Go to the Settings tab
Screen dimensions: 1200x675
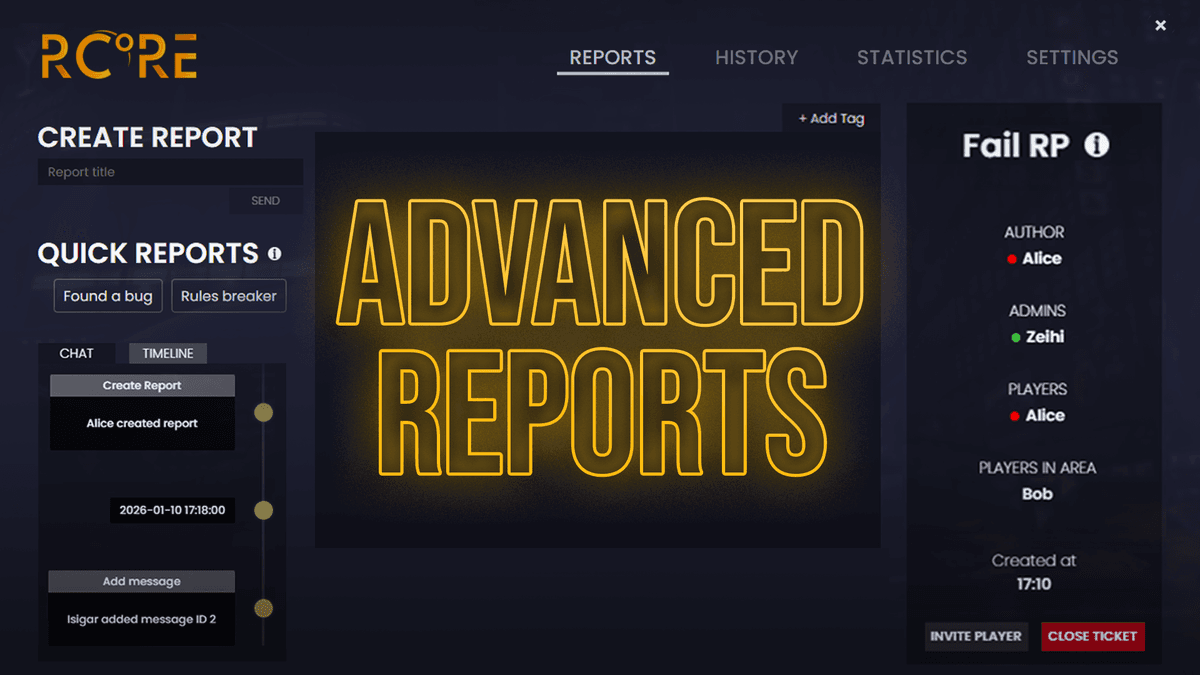tap(1072, 58)
